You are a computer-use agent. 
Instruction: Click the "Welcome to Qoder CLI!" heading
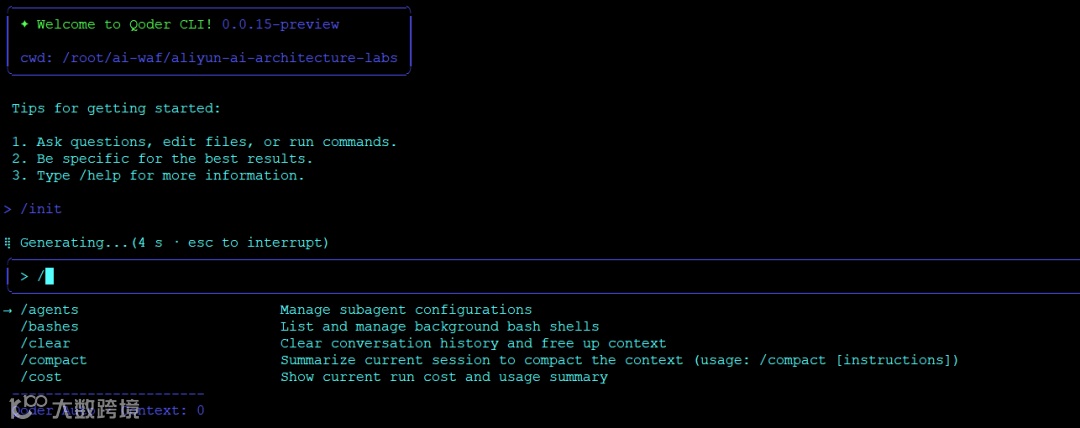pyautogui.click(x=125, y=25)
